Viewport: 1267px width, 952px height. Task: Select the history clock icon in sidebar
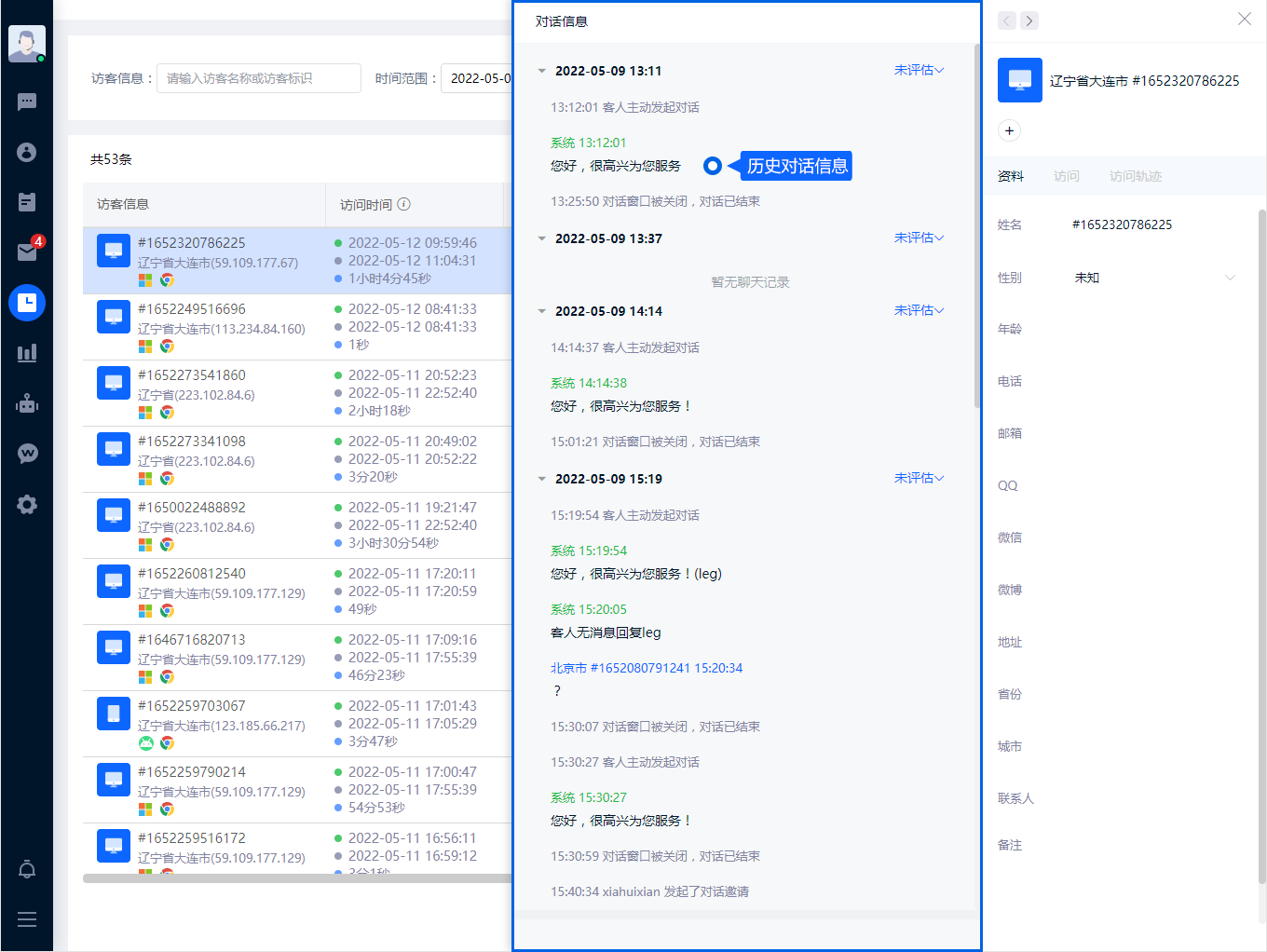pos(27,303)
